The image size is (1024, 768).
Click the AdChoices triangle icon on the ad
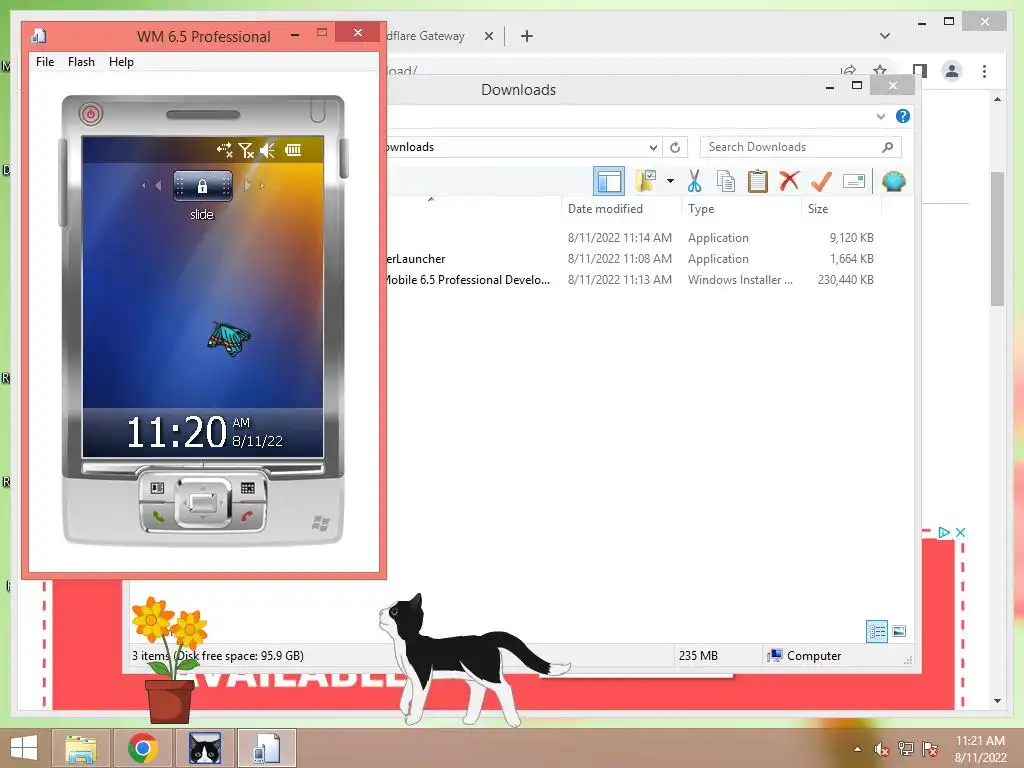pyautogui.click(x=944, y=532)
